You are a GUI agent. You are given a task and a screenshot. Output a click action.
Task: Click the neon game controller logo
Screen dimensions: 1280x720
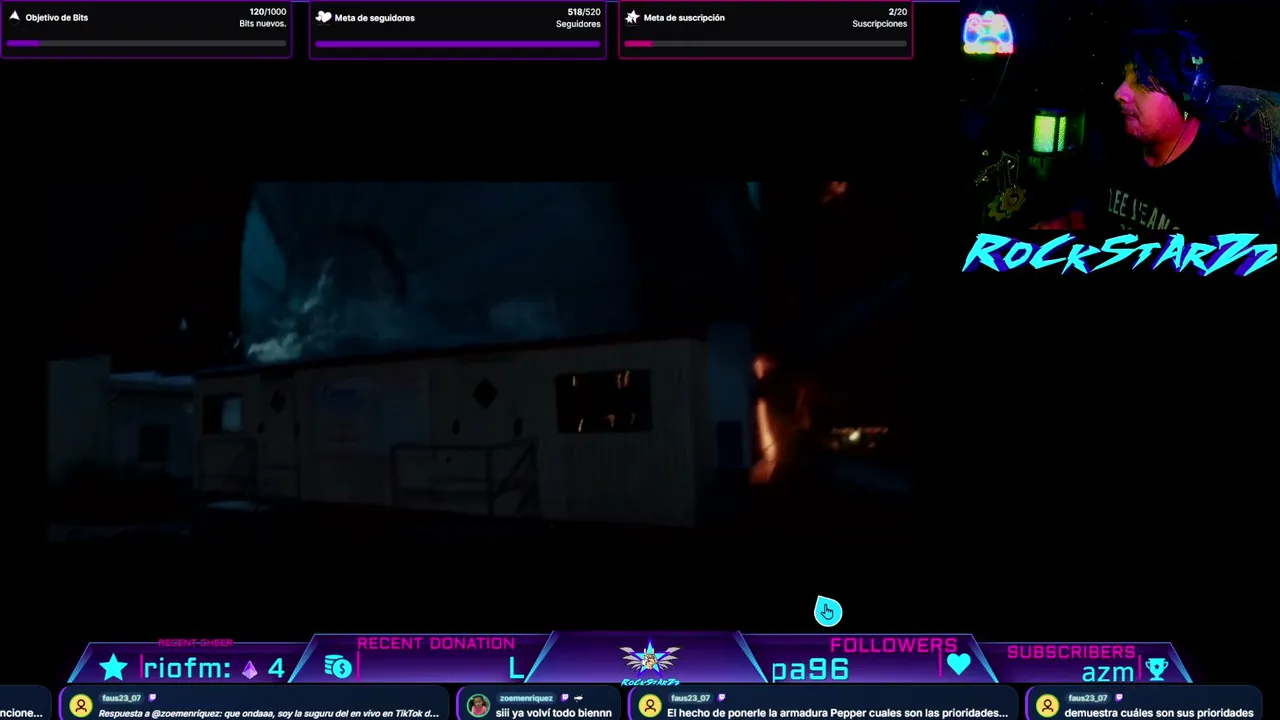click(x=988, y=33)
